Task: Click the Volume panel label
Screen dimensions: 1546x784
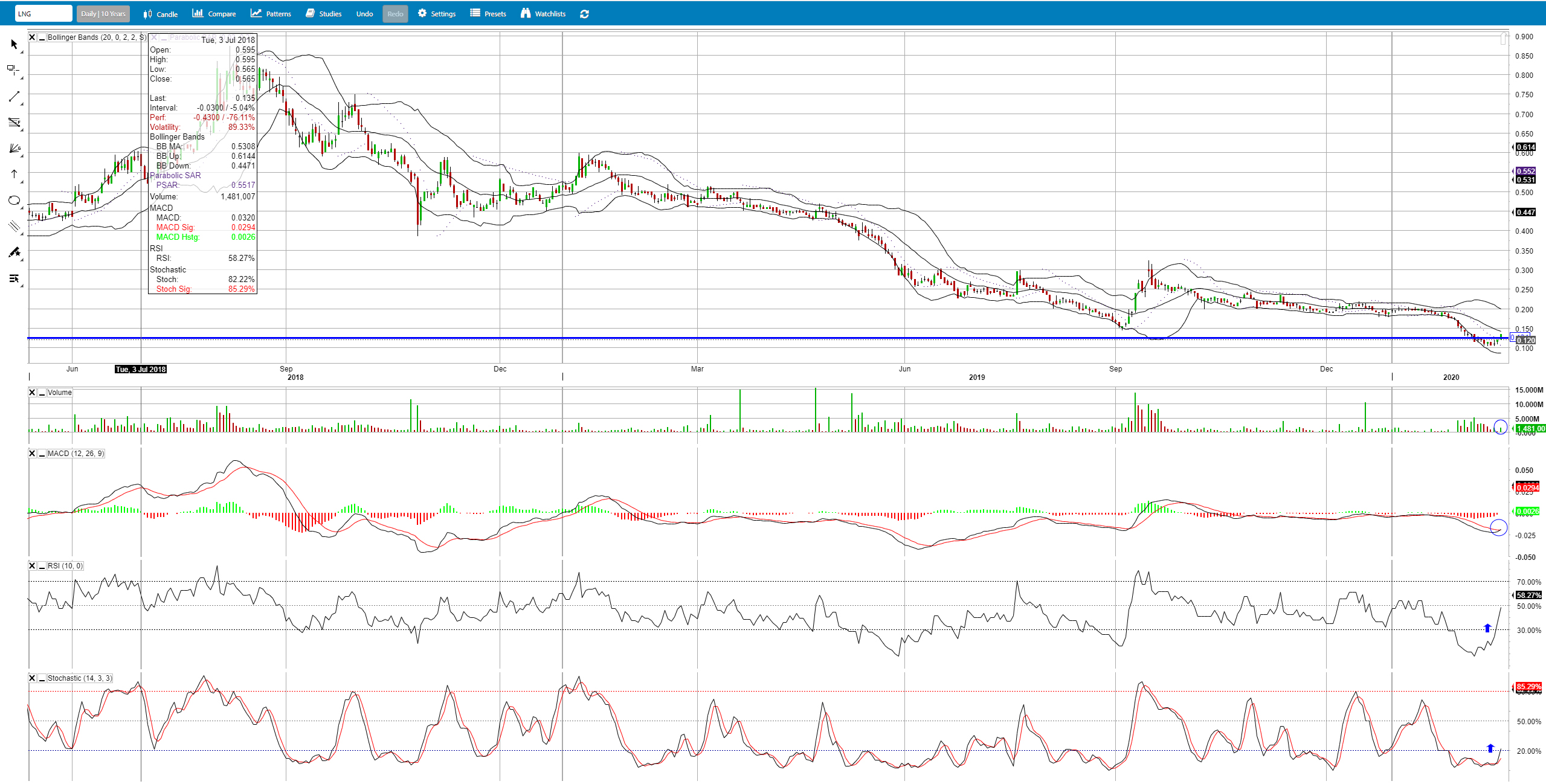Action: 60,393
